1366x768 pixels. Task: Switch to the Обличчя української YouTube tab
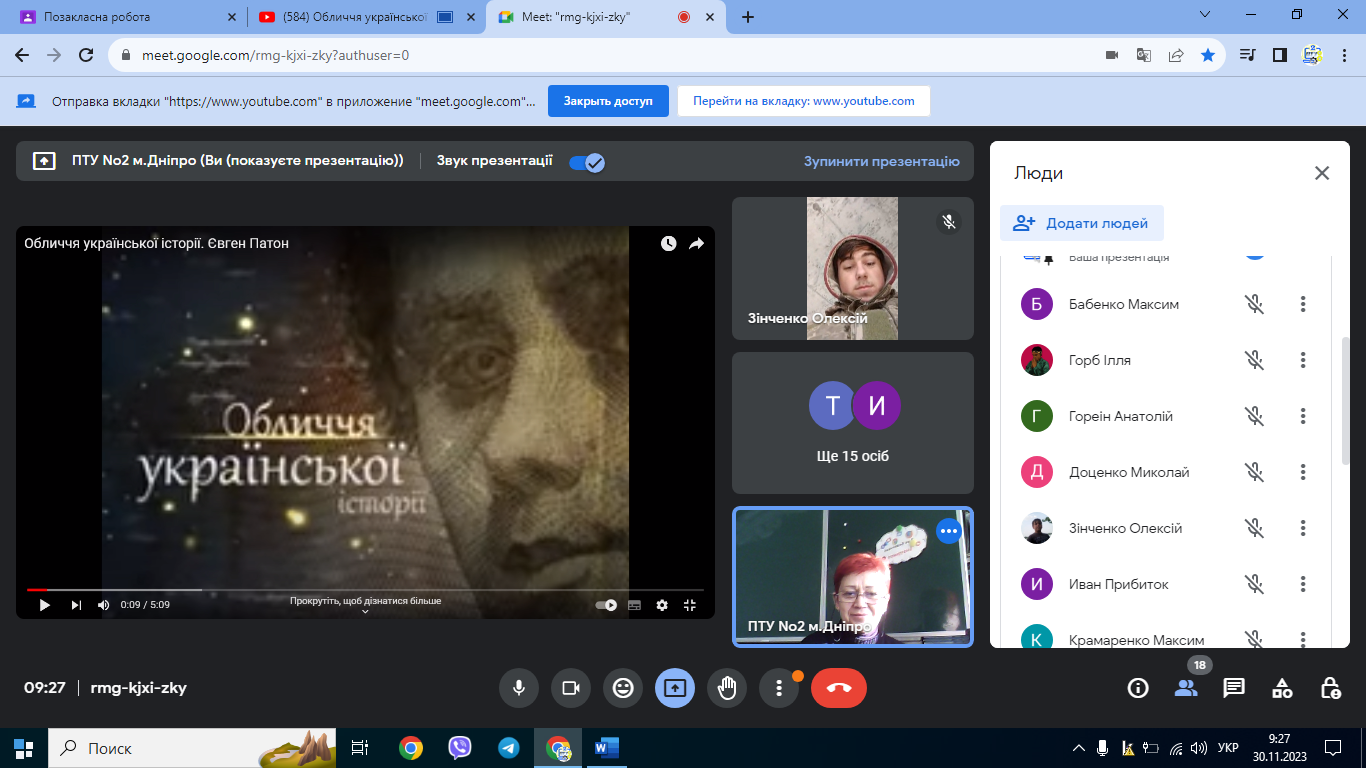click(366, 17)
